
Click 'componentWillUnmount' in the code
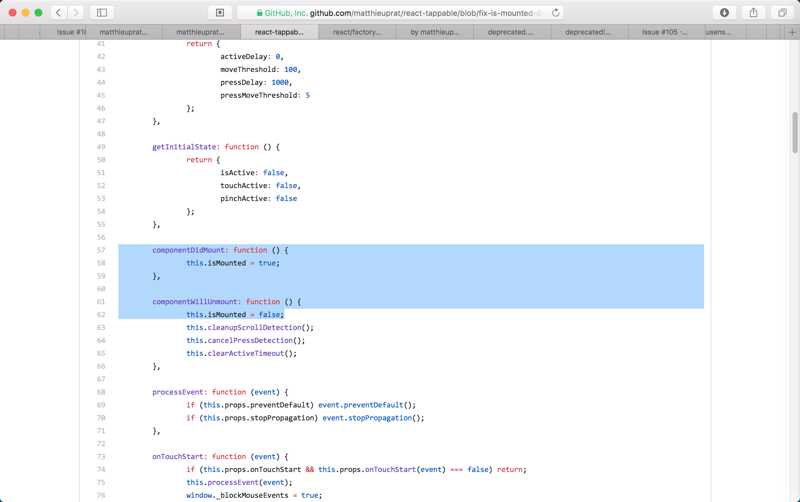pyautogui.click(x=195, y=302)
